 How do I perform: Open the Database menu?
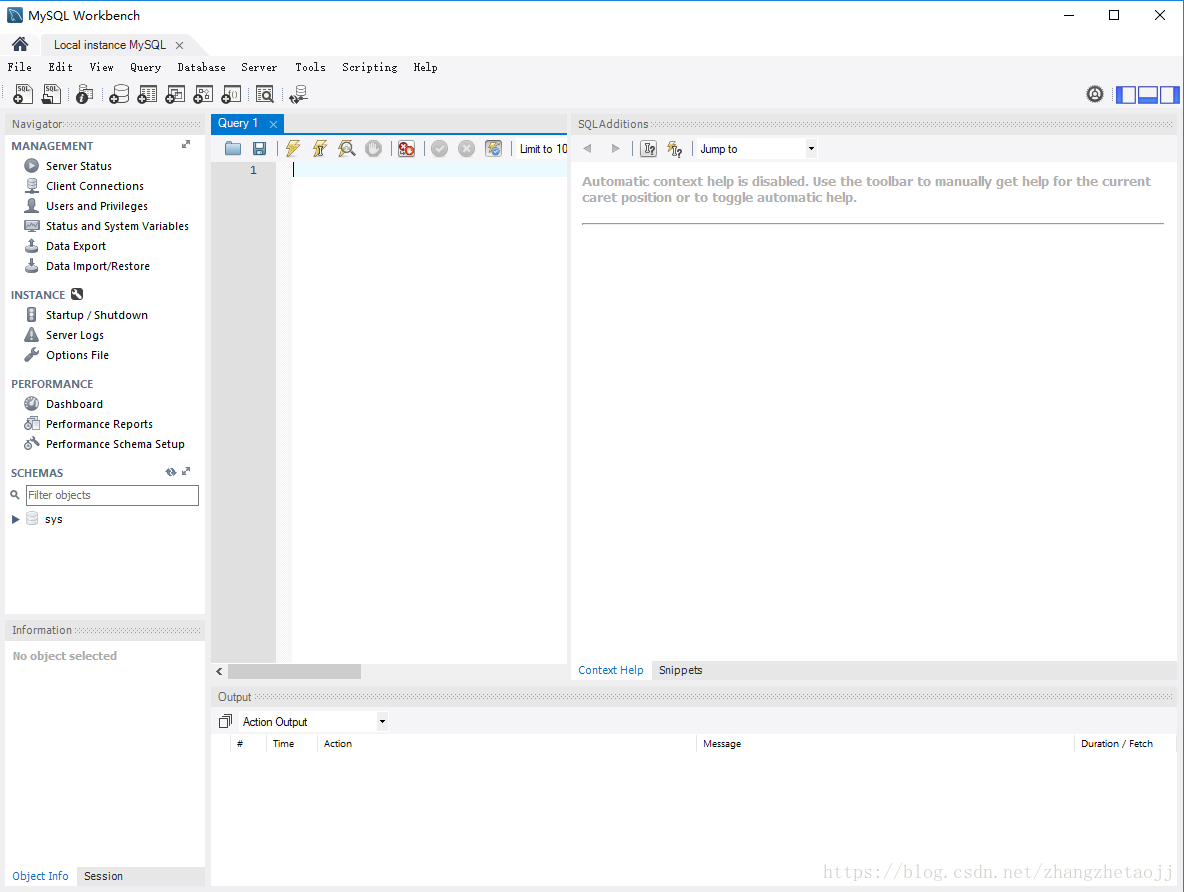(202, 67)
